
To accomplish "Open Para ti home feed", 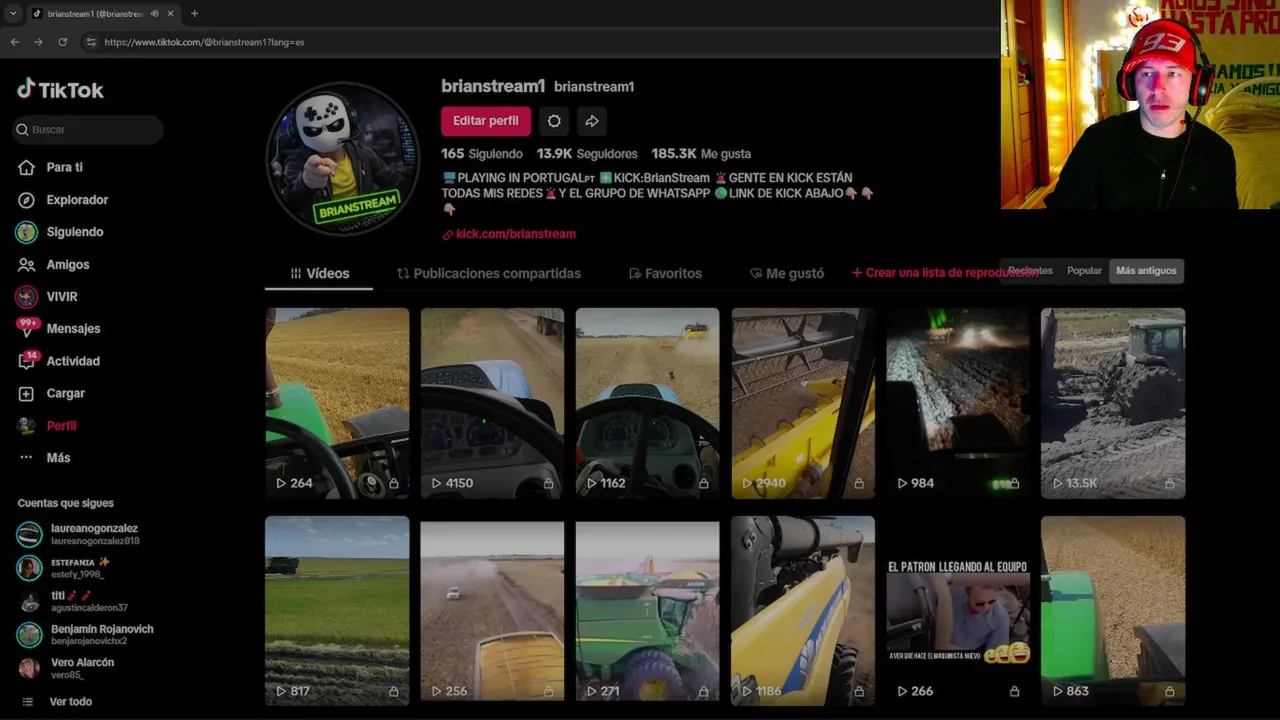I will pos(64,167).
